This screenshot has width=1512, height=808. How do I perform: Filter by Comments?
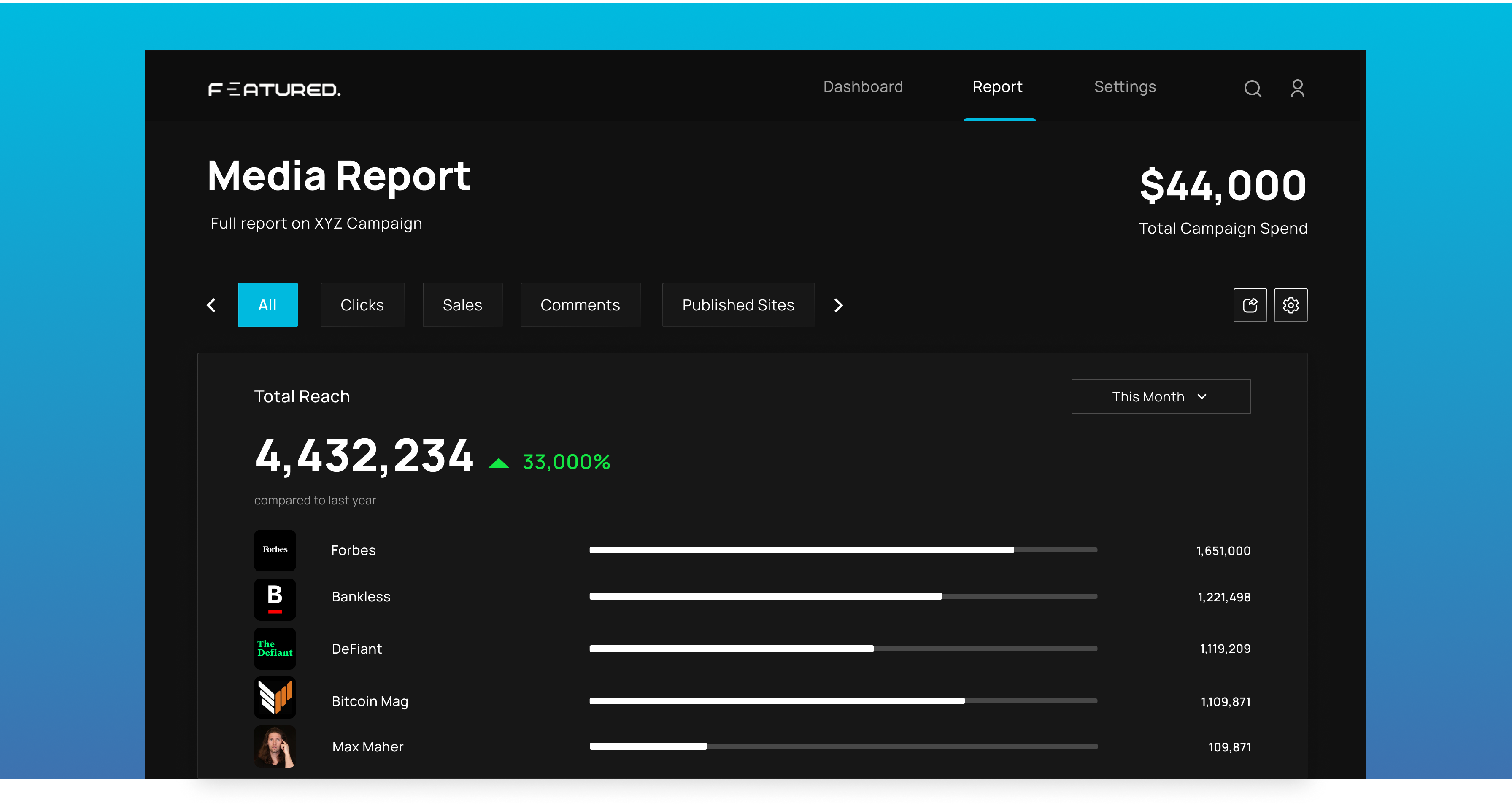pos(580,305)
